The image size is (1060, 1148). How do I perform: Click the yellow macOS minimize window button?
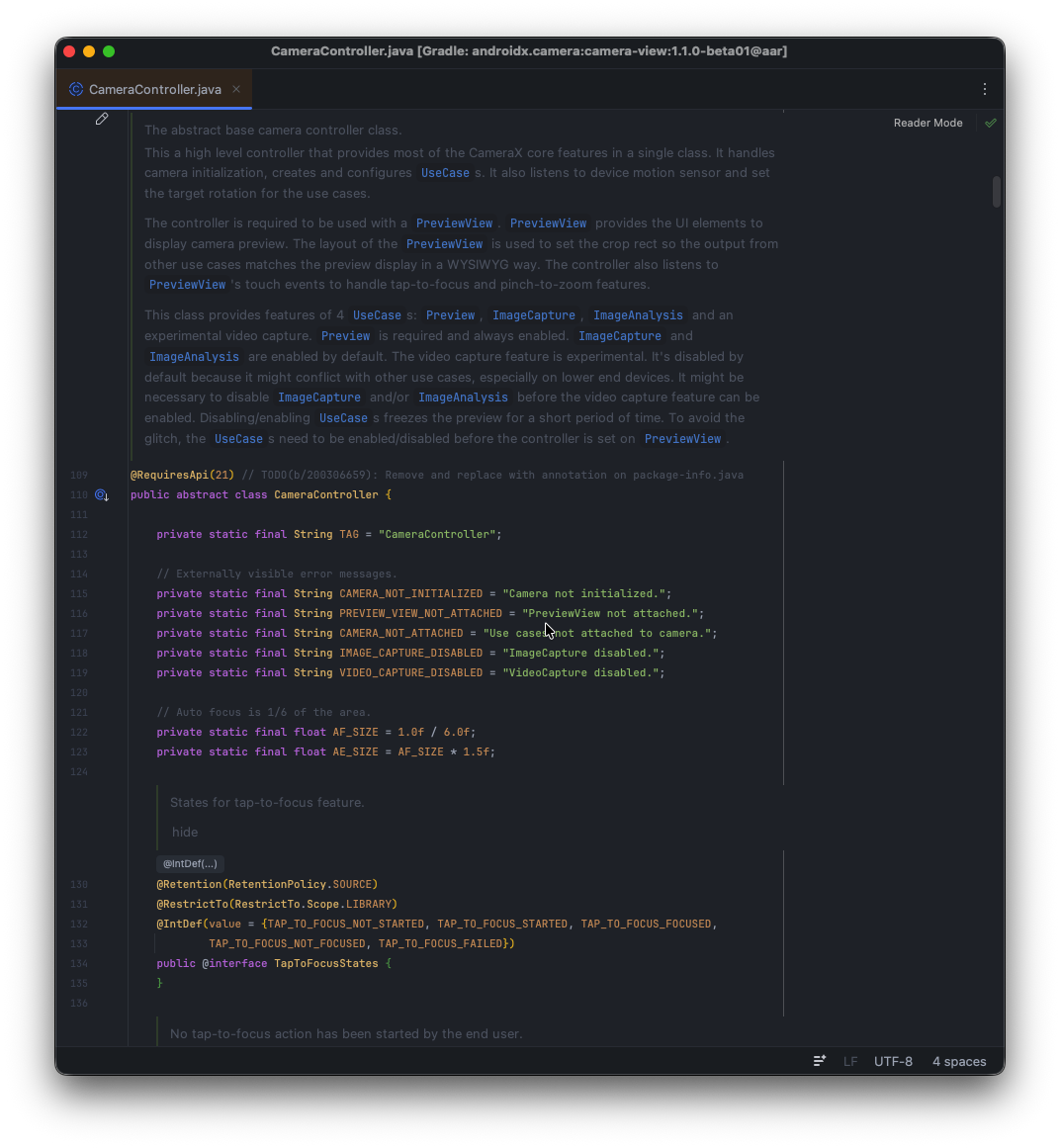point(89,51)
